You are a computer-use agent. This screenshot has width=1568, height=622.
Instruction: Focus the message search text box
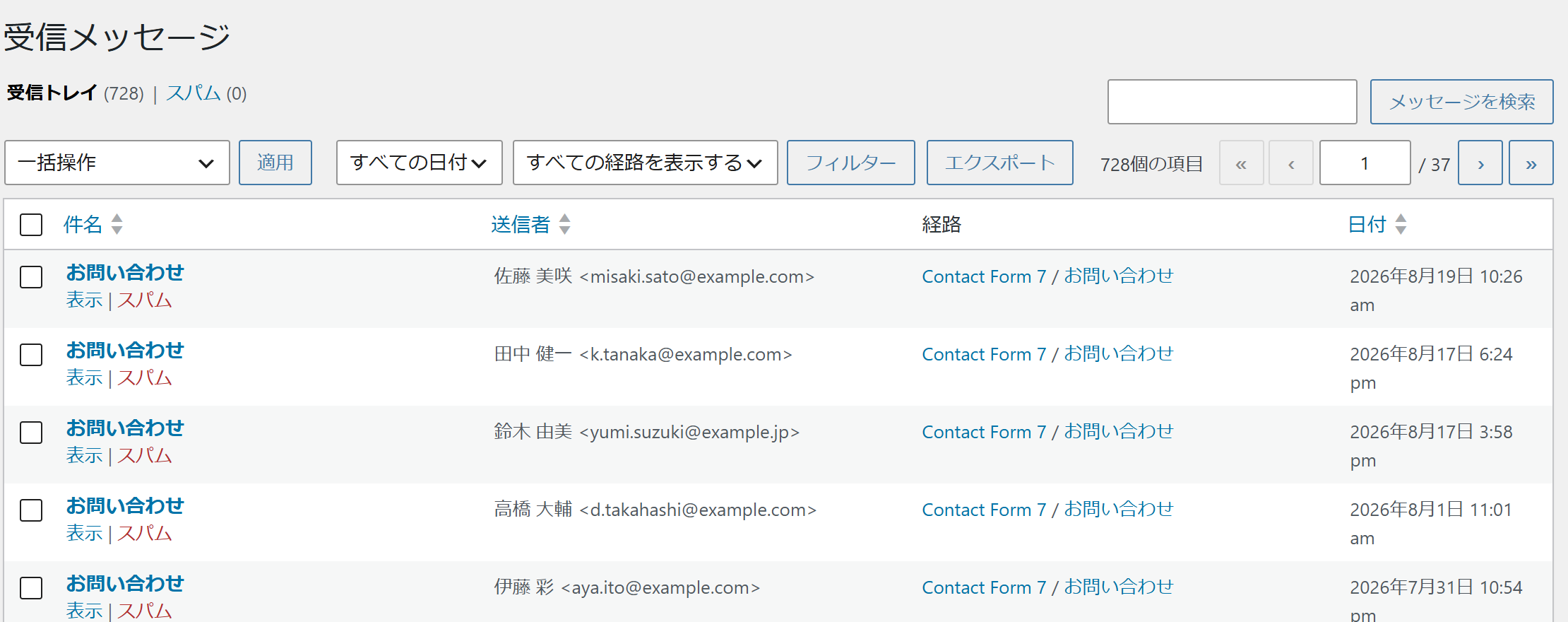[1233, 102]
